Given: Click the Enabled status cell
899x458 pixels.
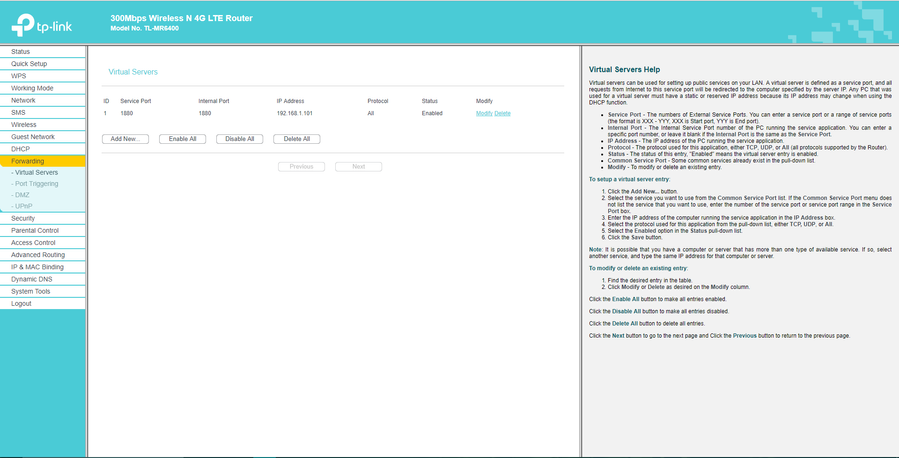Looking at the screenshot, I should (432, 113).
